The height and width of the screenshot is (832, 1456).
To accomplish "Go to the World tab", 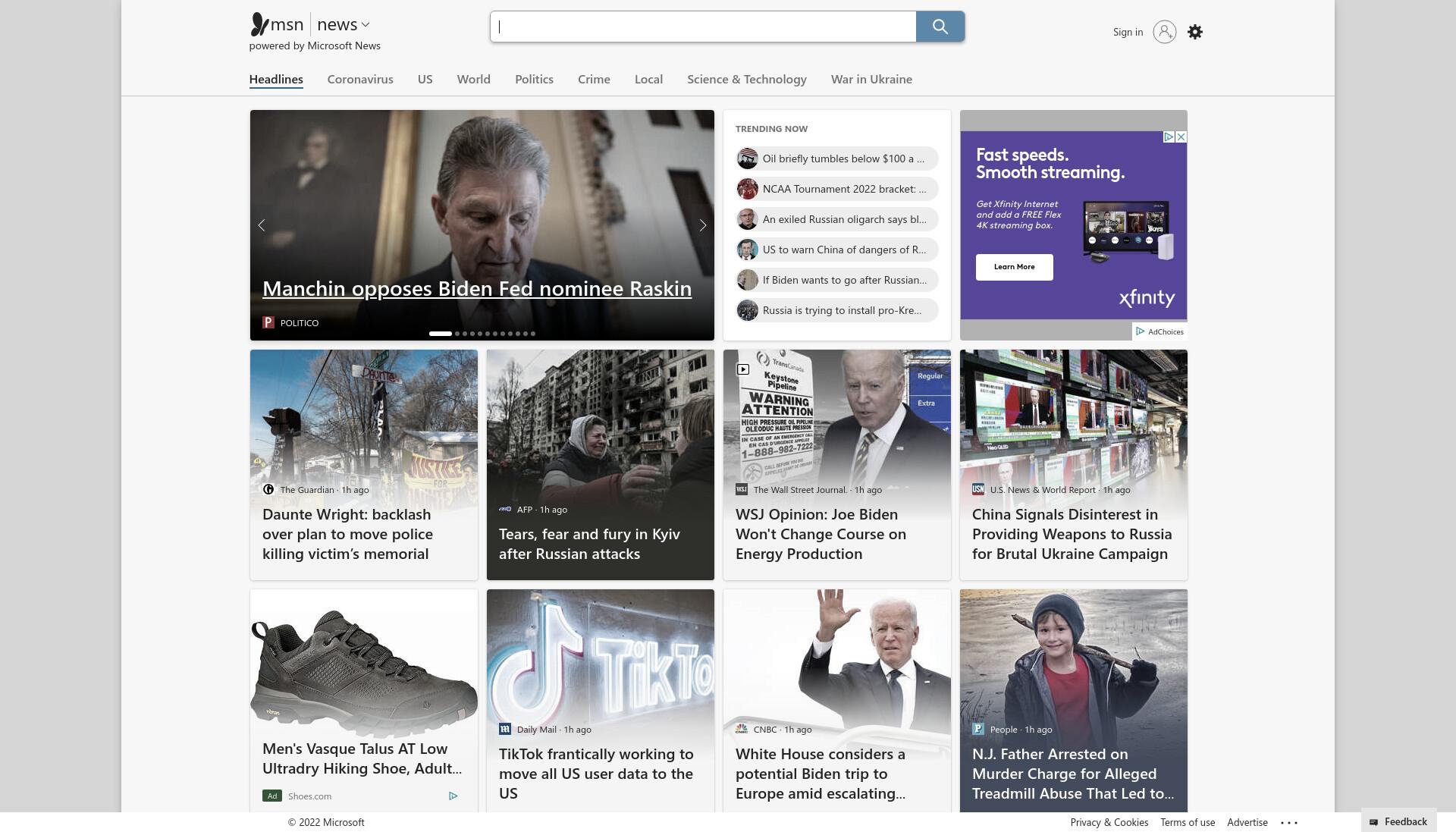I will click(474, 80).
